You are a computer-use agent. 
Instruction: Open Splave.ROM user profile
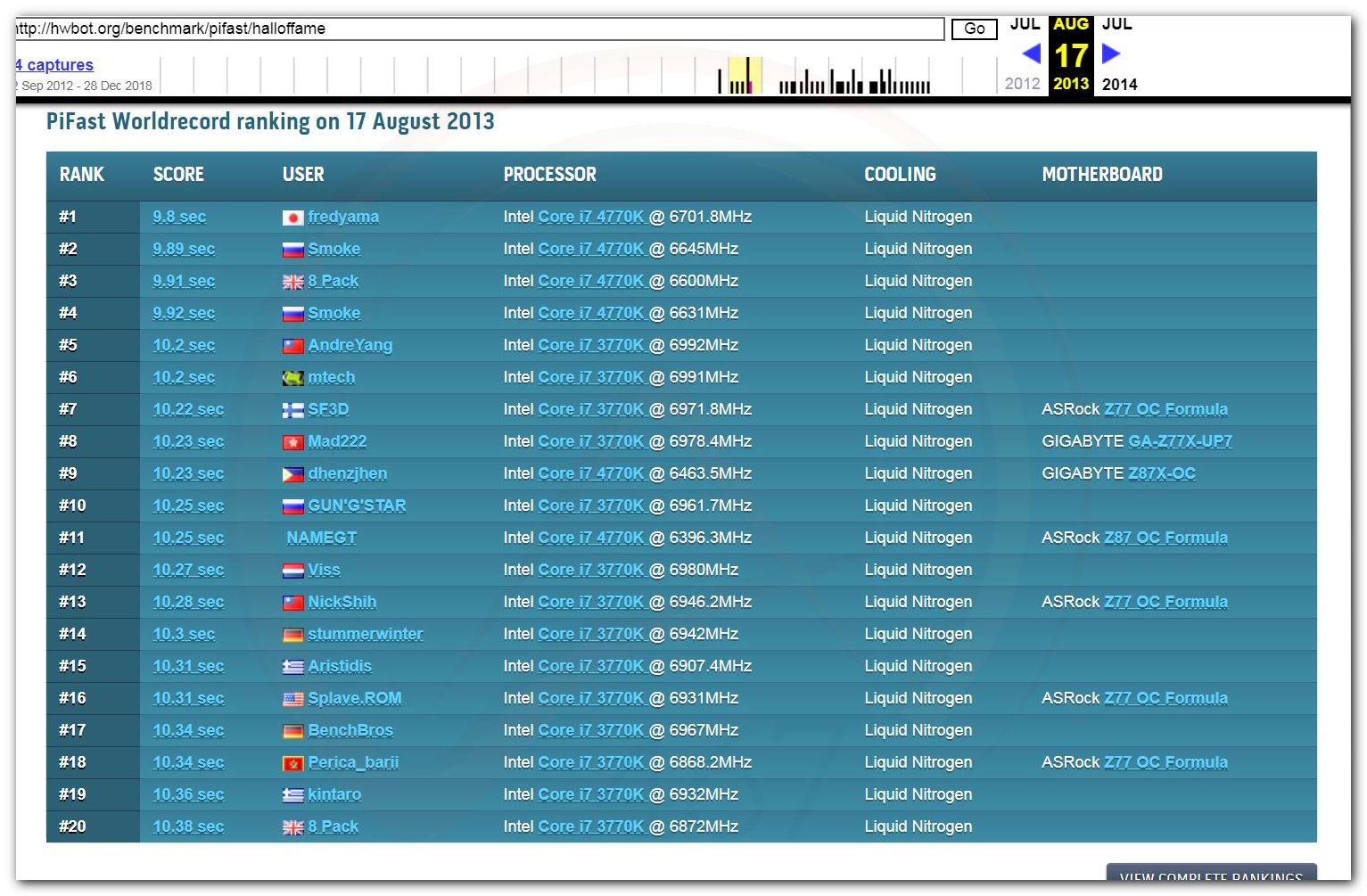pos(355,698)
